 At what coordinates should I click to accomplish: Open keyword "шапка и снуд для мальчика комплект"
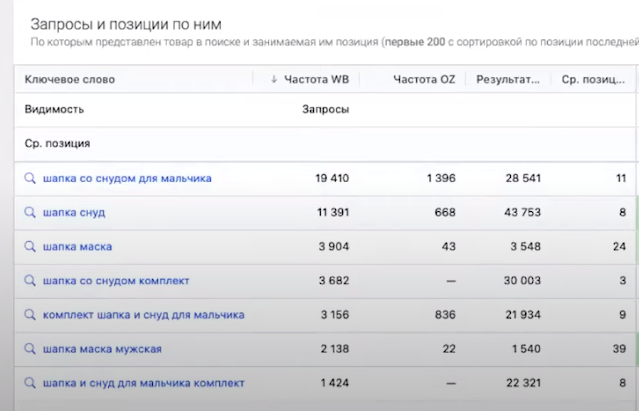pyautogui.click(x=143, y=383)
